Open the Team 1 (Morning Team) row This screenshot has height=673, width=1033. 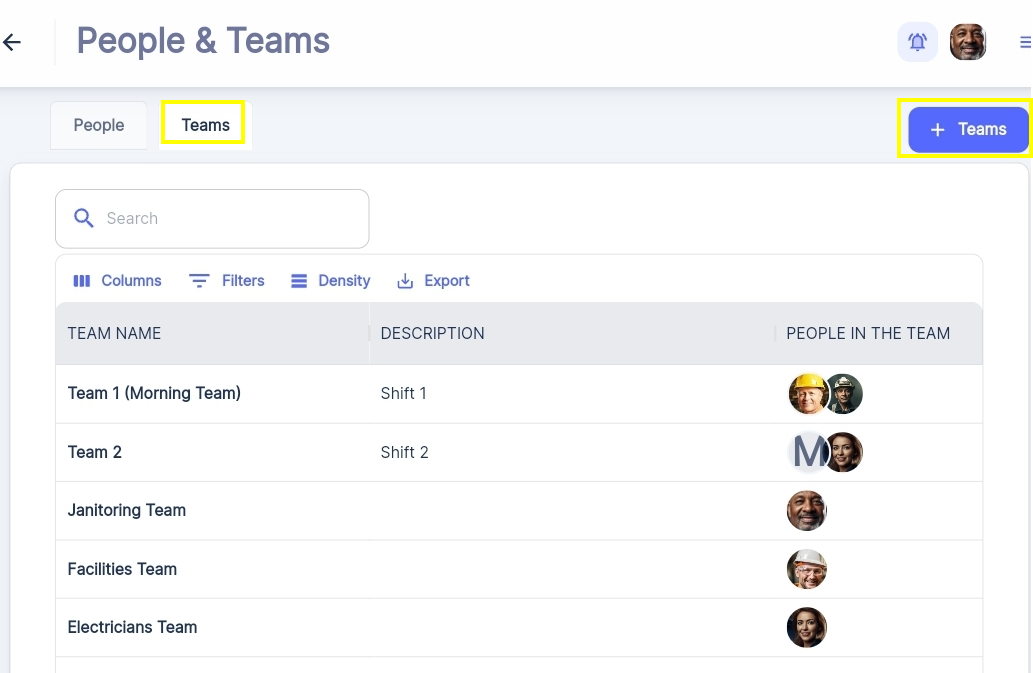[x=154, y=393]
